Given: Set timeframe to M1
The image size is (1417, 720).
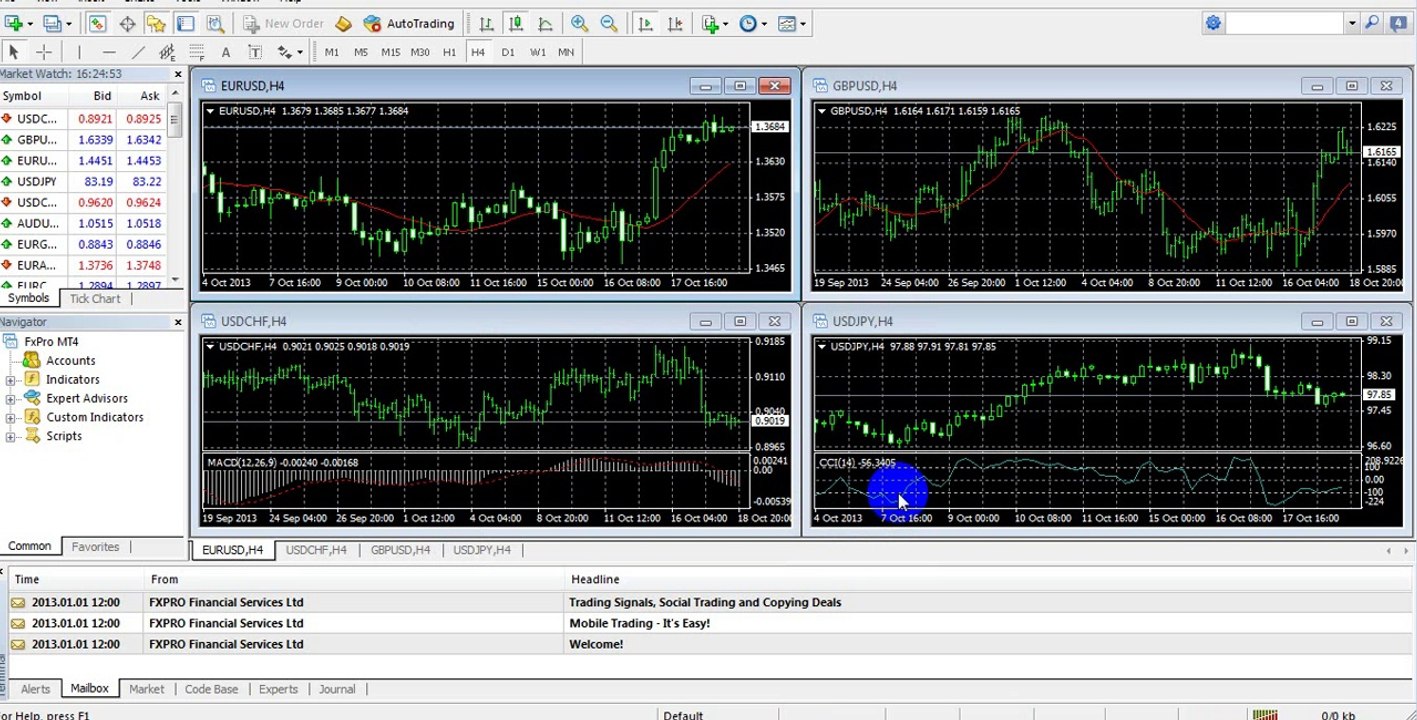Looking at the screenshot, I should [x=332, y=52].
